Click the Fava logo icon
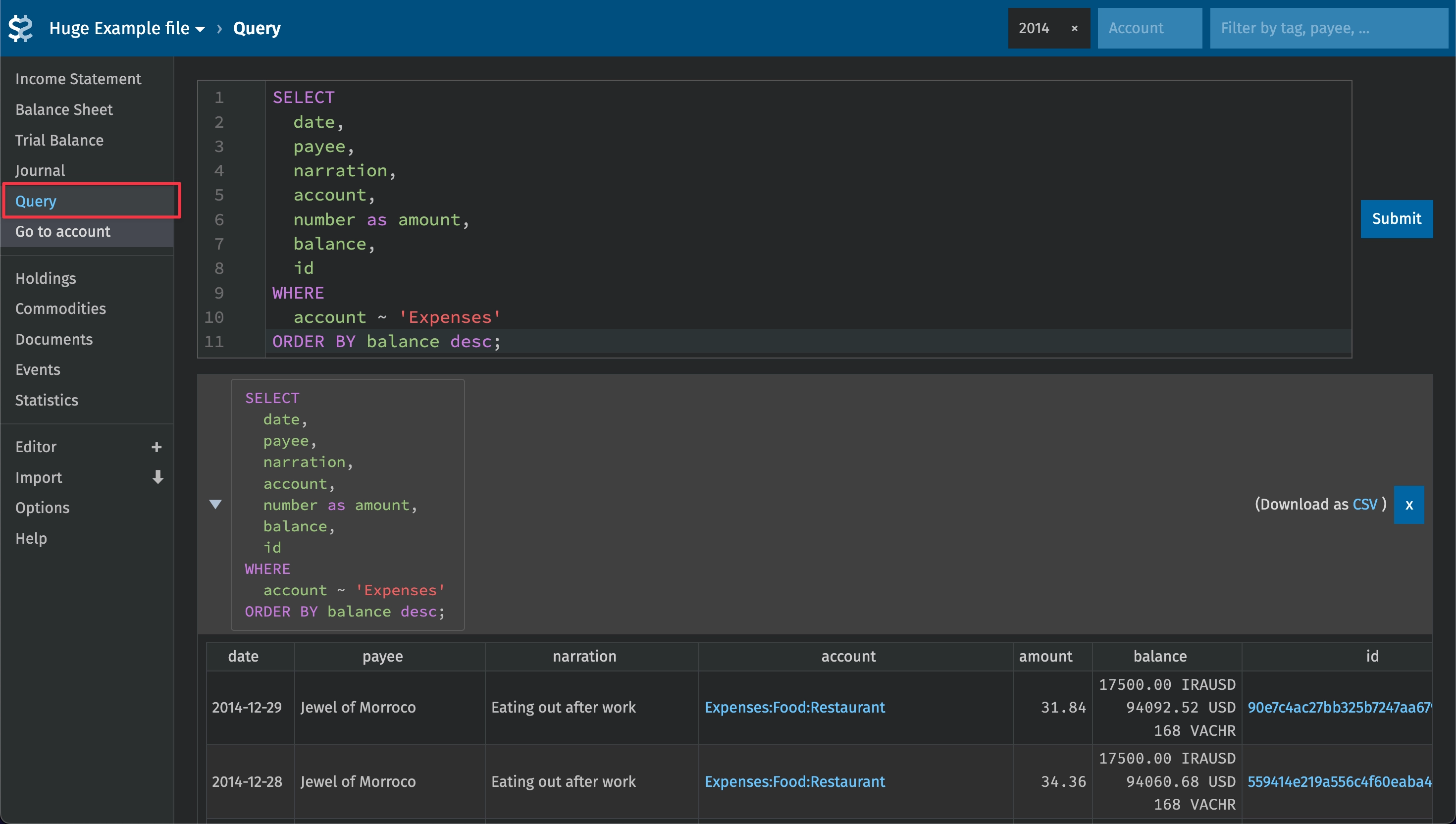 click(21, 28)
